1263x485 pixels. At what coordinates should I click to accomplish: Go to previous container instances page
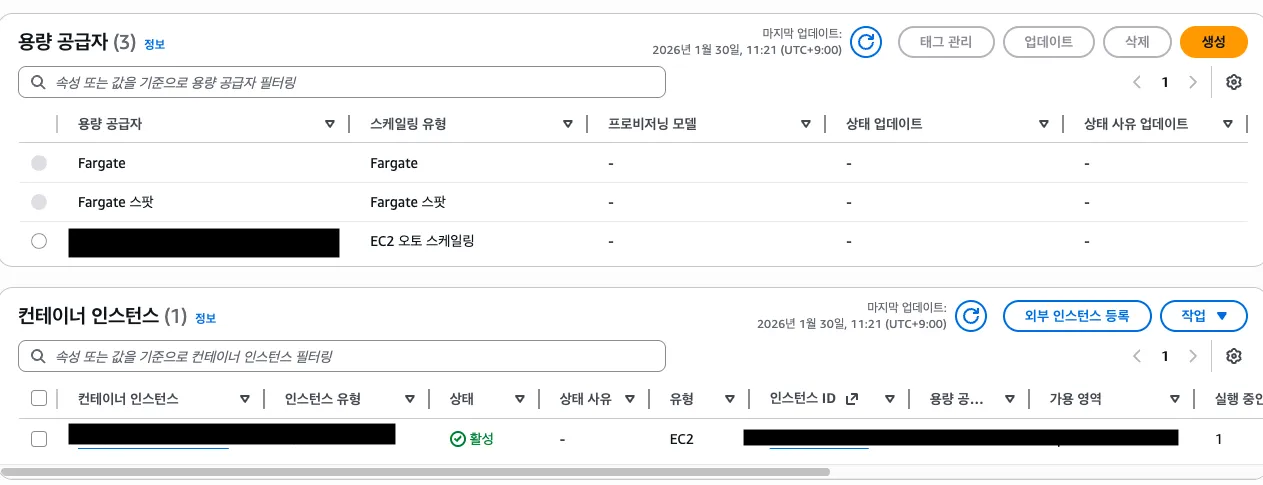click(x=1136, y=356)
